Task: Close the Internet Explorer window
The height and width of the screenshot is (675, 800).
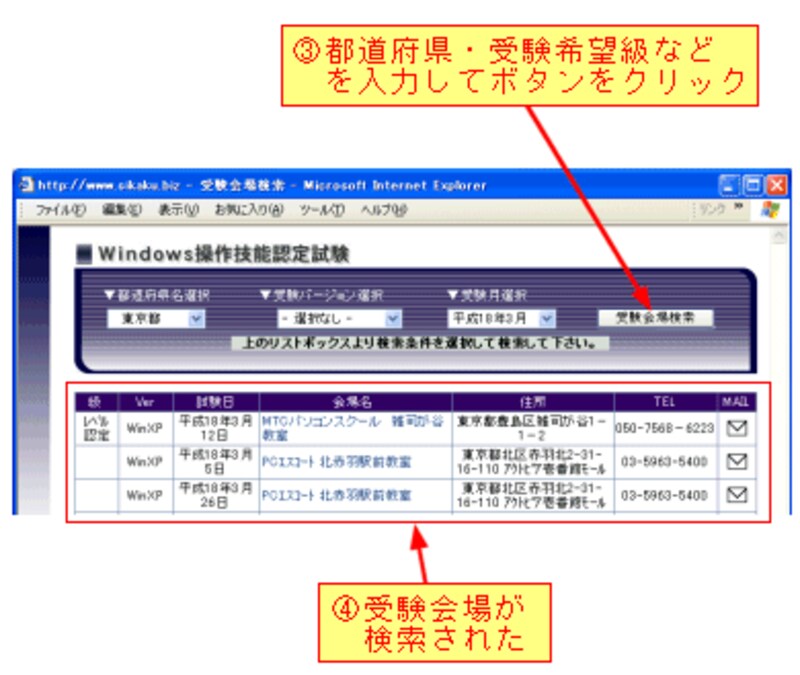Action: pos(777,185)
